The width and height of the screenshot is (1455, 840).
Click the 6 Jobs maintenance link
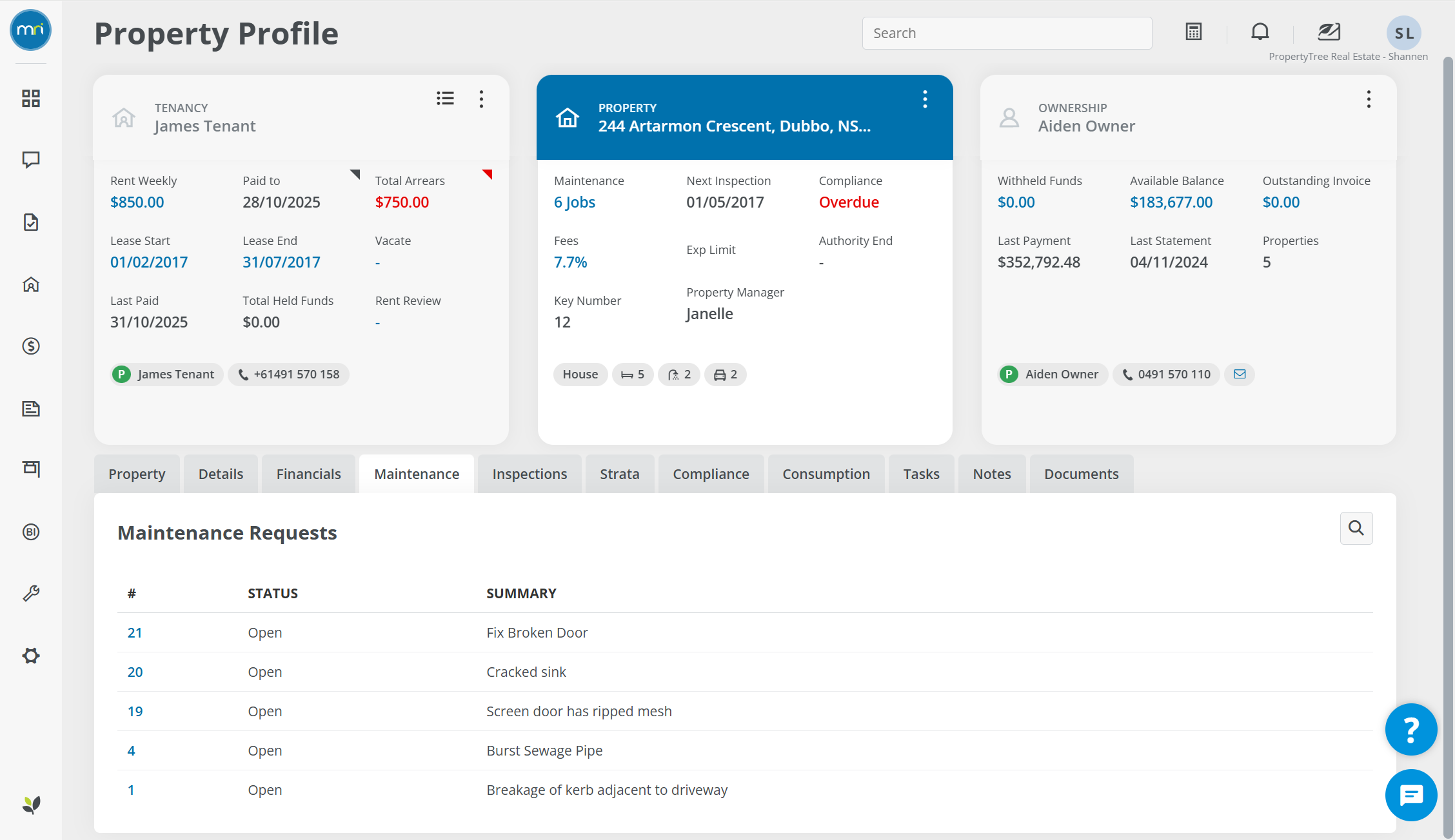pos(574,202)
